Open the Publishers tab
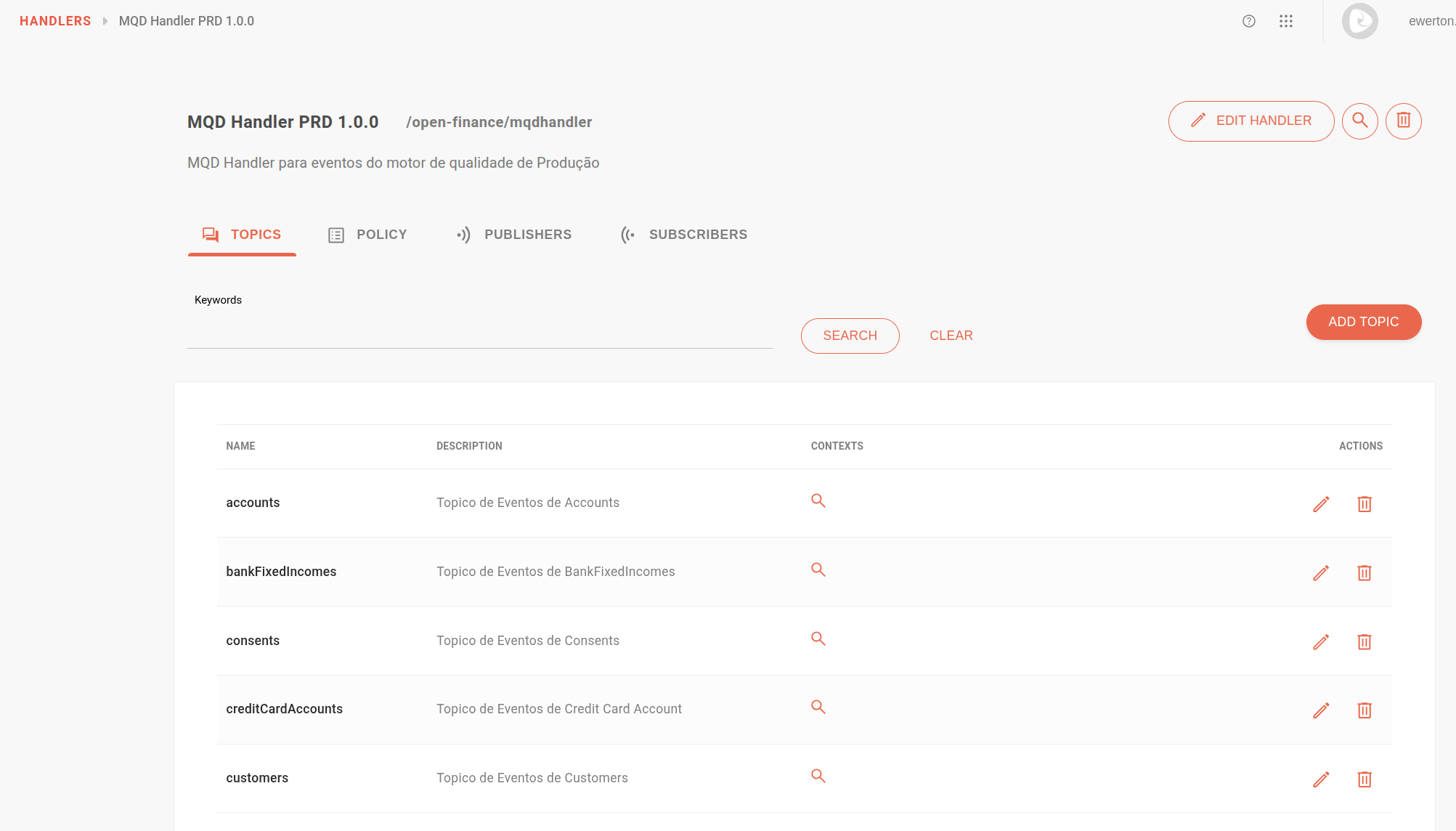1456x831 pixels. coord(514,235)
